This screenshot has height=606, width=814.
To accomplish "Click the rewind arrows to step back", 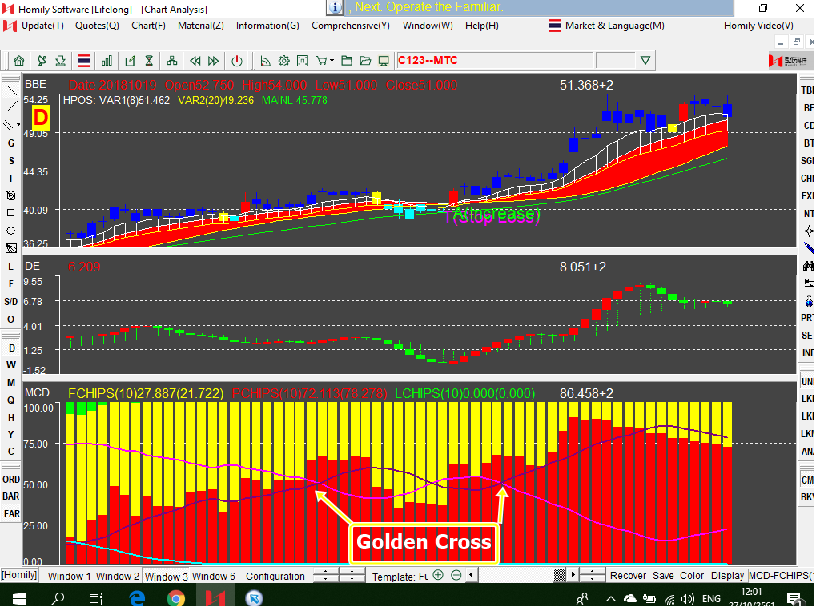I will coord(194,61).
